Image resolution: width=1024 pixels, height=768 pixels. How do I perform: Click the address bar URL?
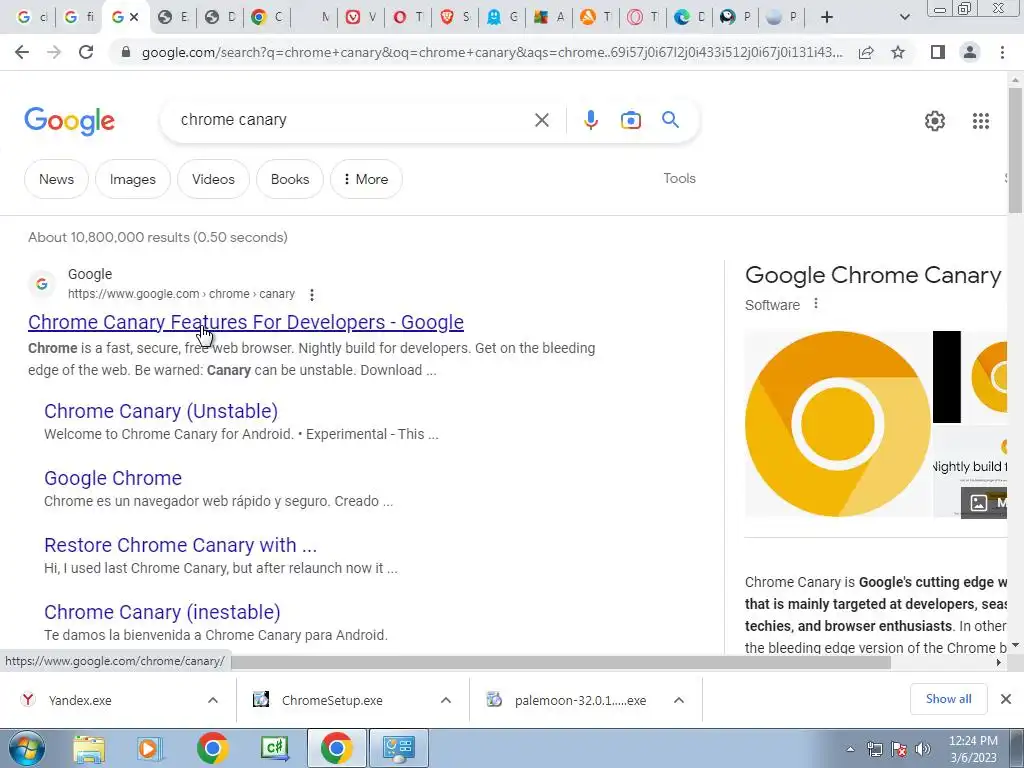(492, 52)
